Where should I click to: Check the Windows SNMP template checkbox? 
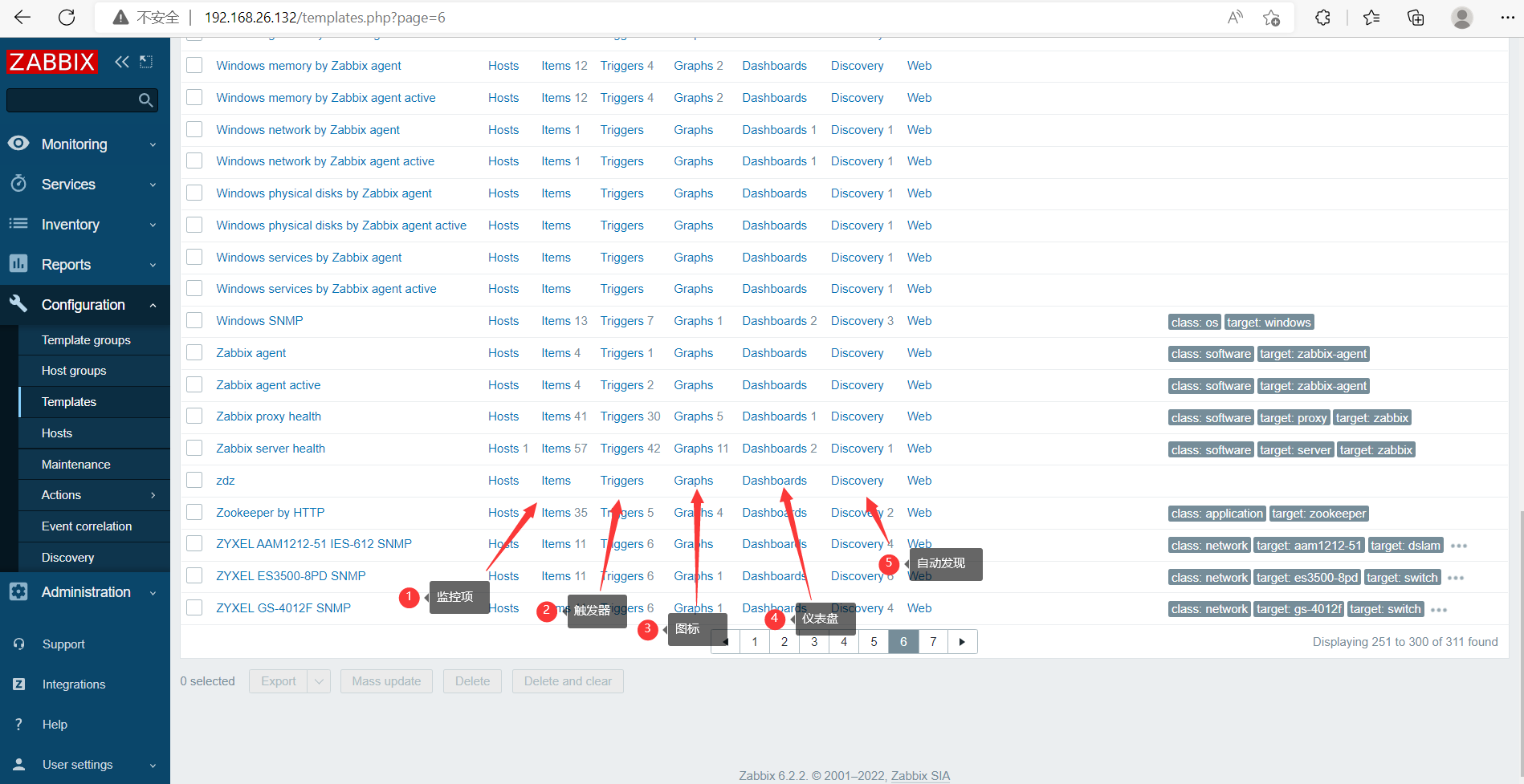194,321
